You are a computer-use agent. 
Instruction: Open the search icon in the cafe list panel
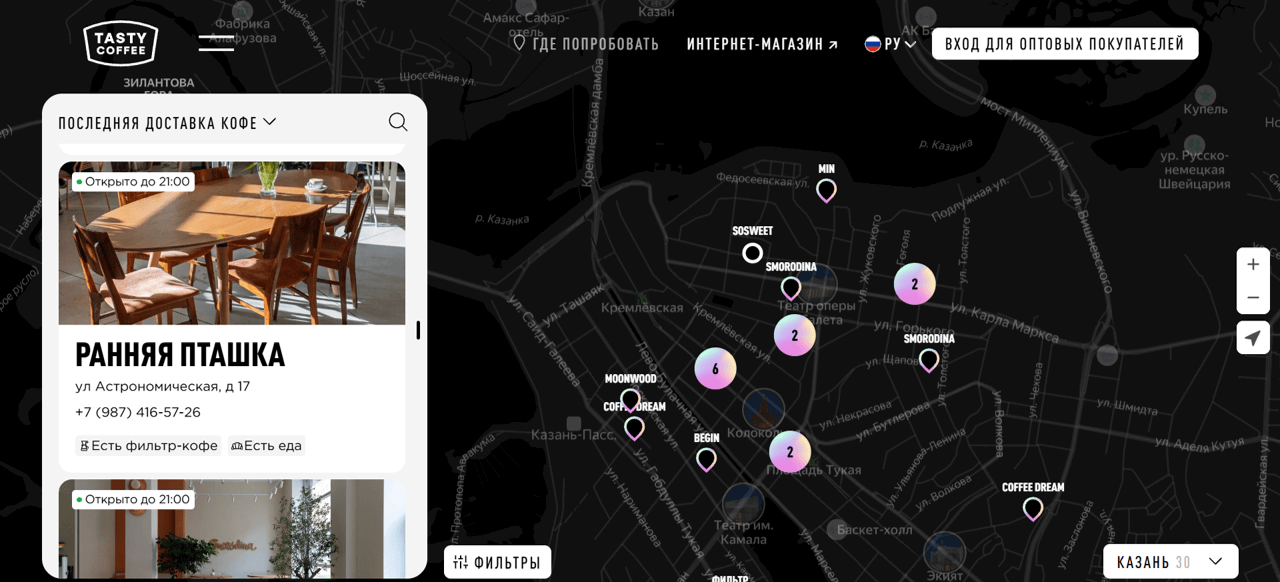pos(398,122)
